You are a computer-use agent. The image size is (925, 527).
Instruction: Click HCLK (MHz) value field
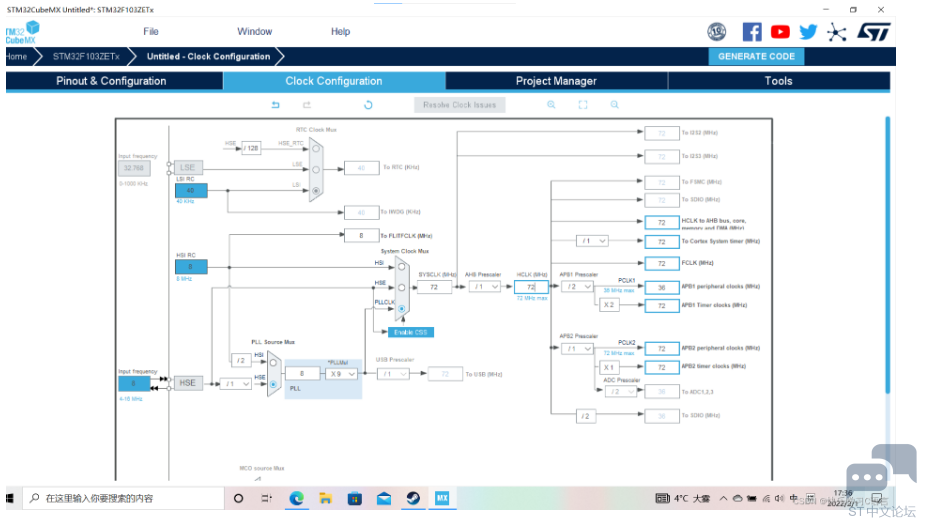(531, 287)
